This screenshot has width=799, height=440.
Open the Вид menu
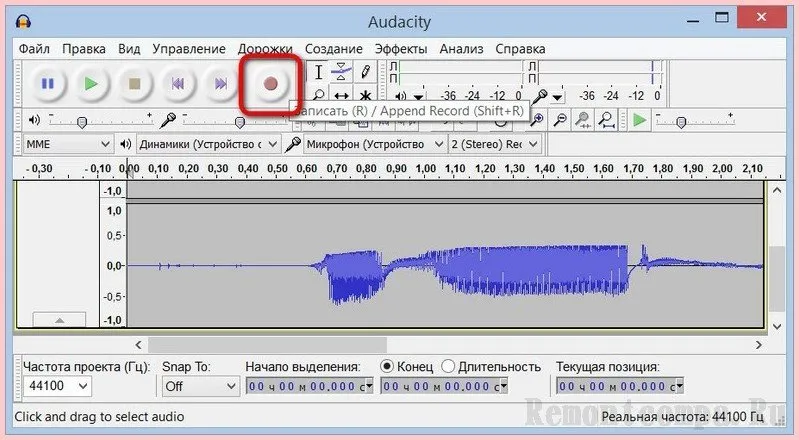point(129,49)
